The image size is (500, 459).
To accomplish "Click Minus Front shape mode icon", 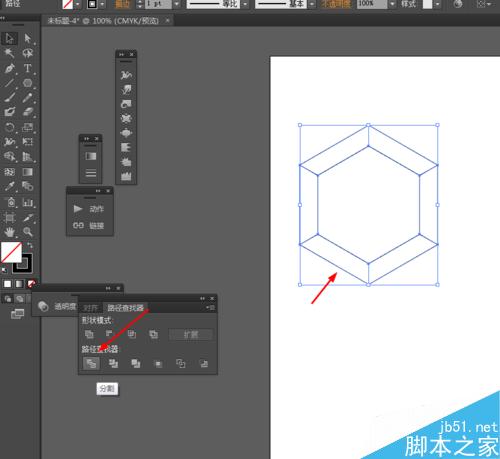I will (x=110, y=334).
